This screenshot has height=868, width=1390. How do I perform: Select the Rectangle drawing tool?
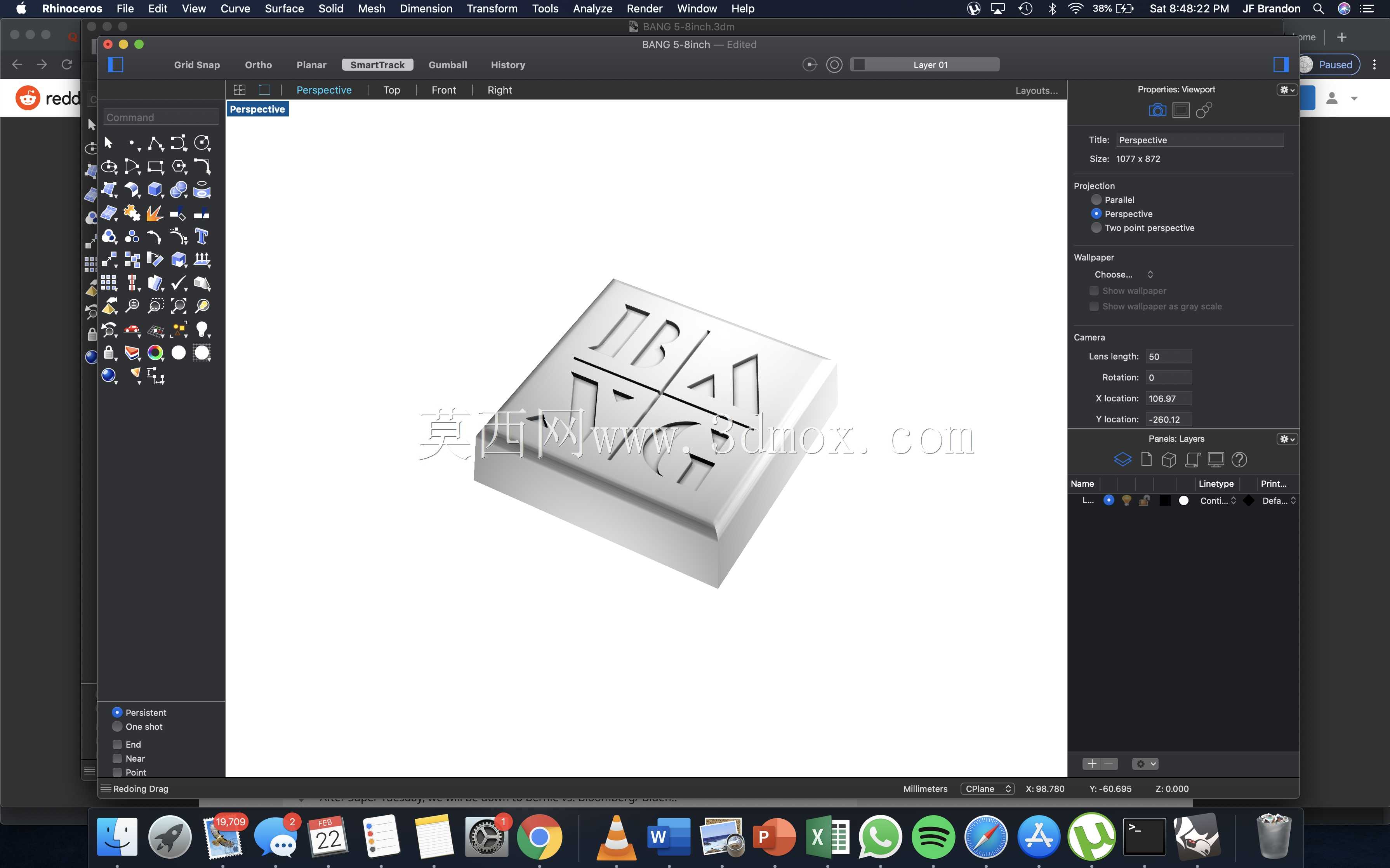tap(155, 167)
